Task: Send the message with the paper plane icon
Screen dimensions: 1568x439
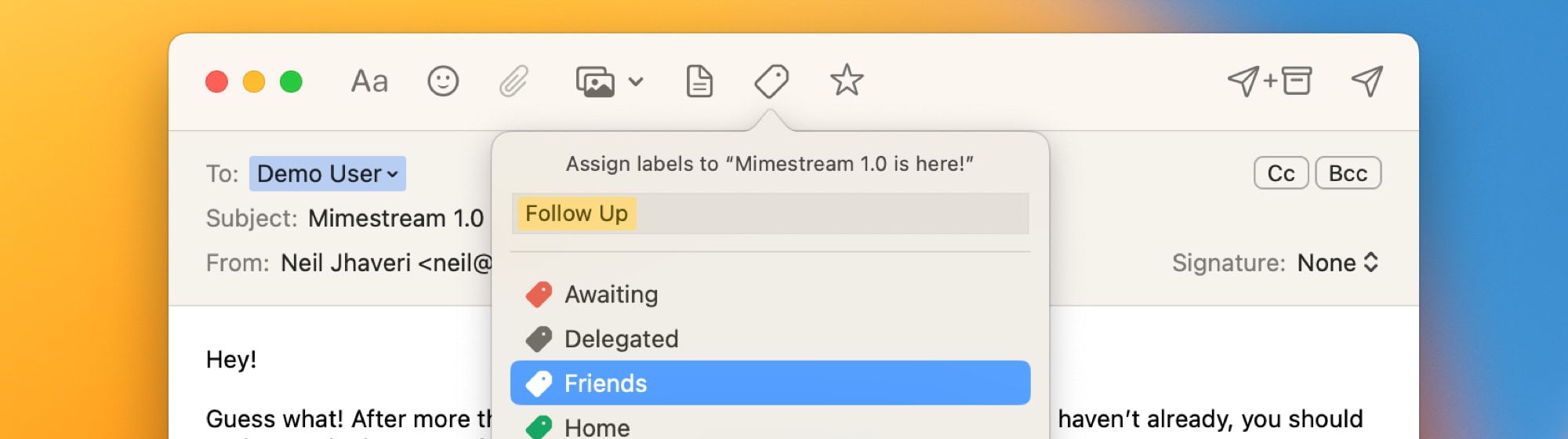Action: 1367,82
